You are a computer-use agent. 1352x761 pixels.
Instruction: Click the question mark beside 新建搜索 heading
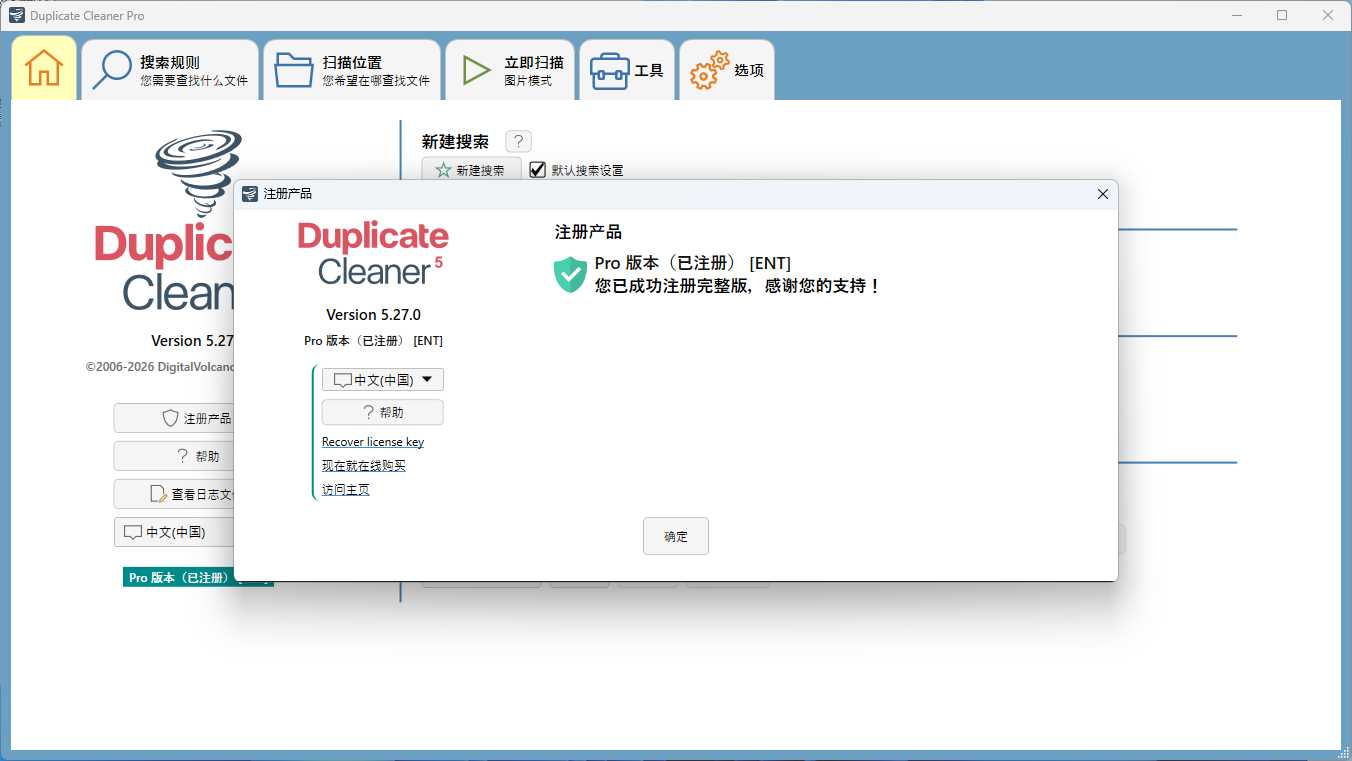pyautogui.click(x=518, y=142)
